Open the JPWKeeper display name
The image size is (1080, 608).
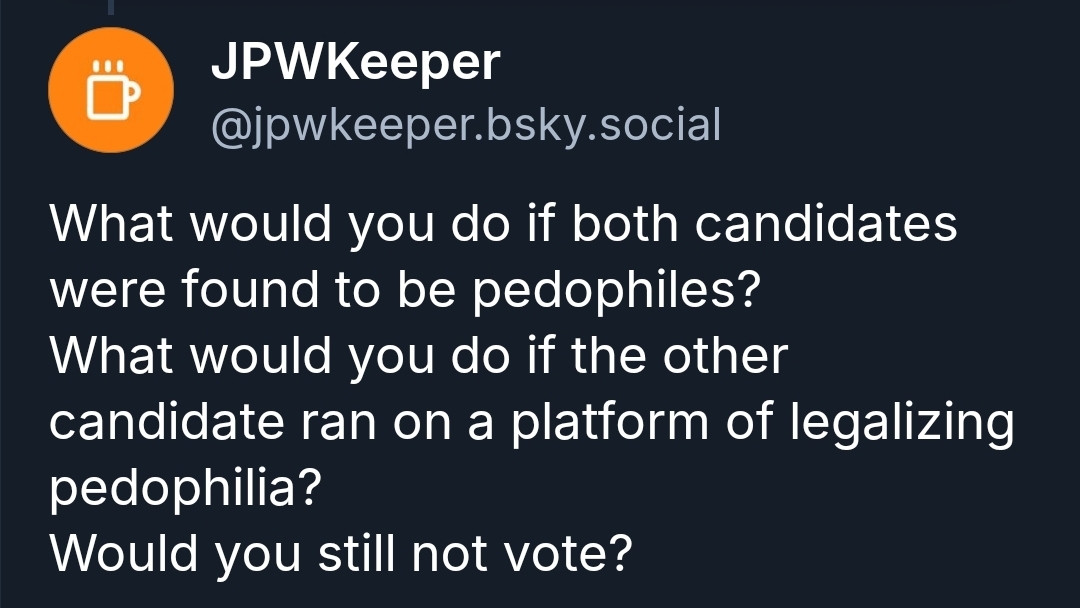(x=355, y=64)
